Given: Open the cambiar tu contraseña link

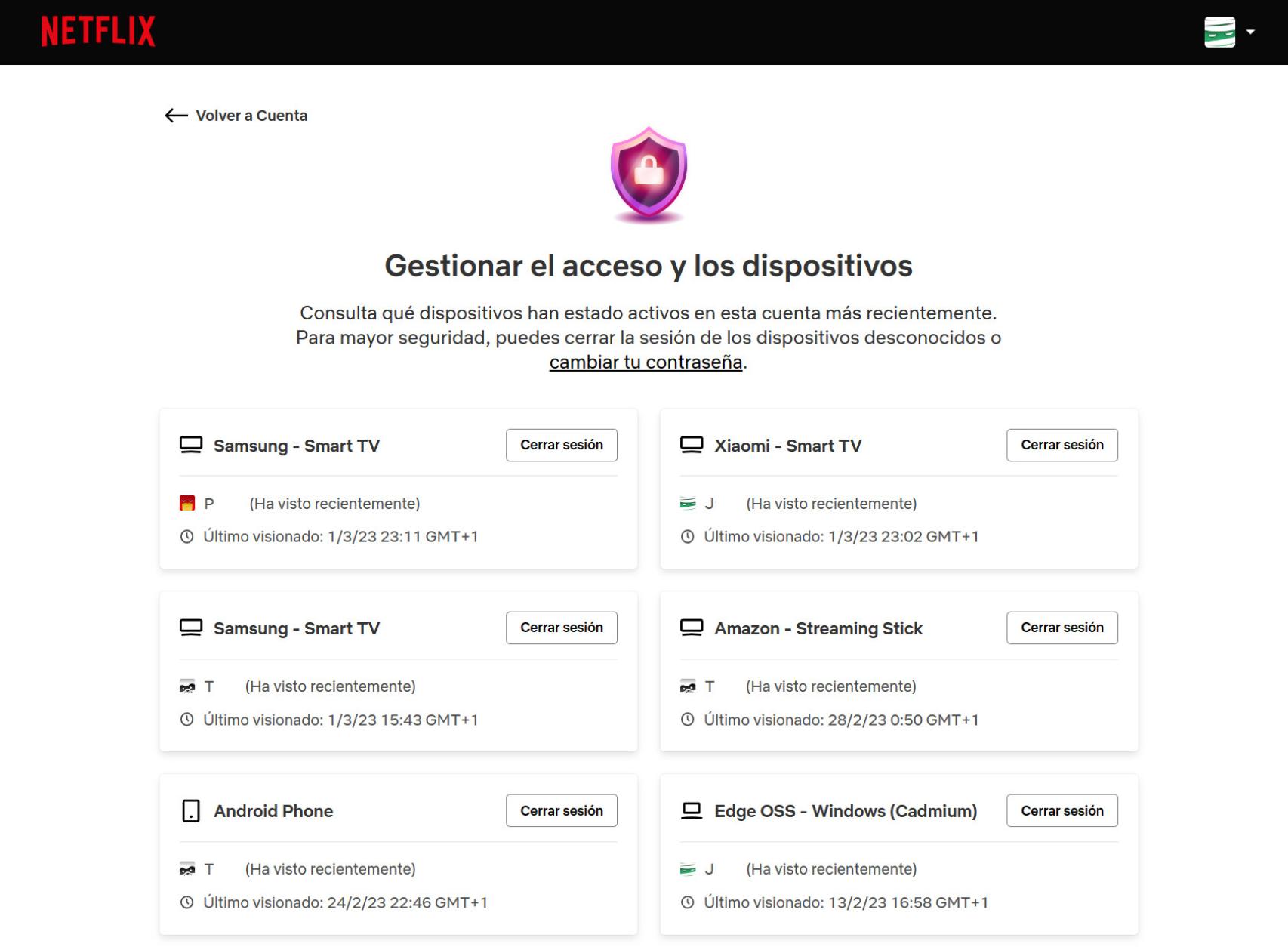Looking at the screenshot, I should pyautogui.click(x=646, y=362).
